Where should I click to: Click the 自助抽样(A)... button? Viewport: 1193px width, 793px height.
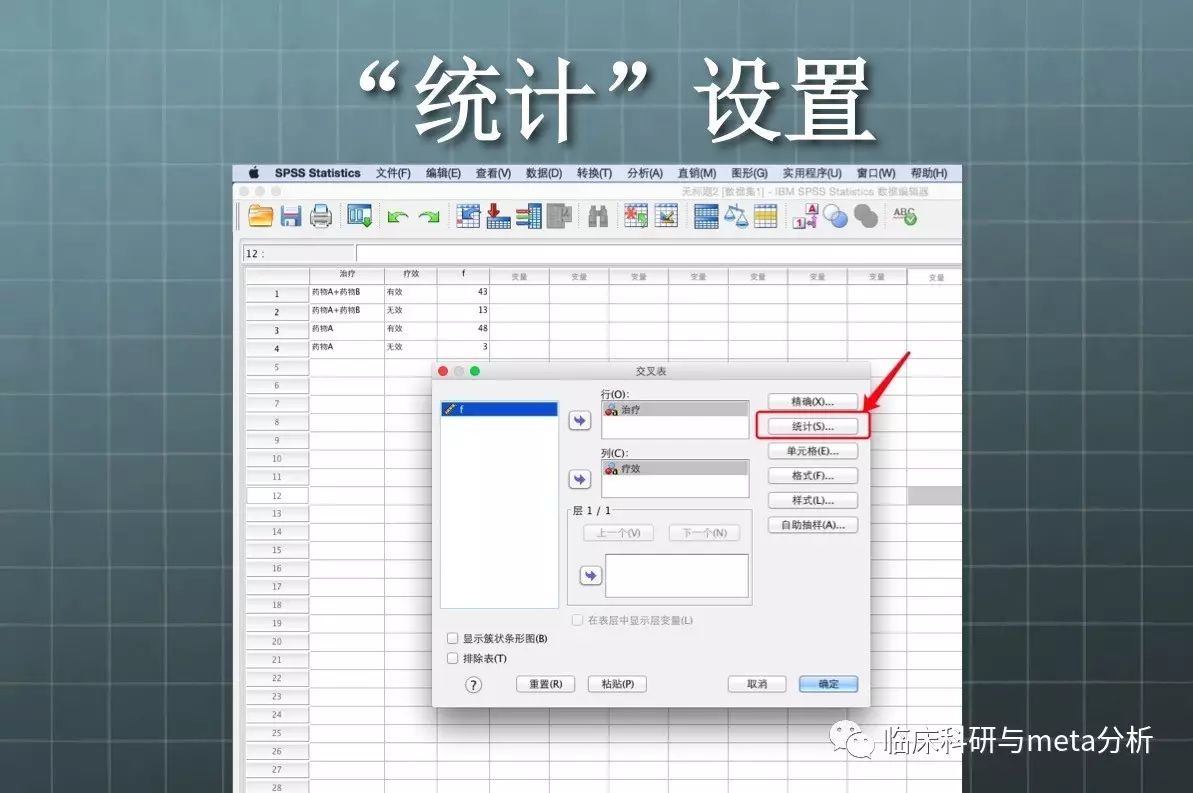pos(813,525)
